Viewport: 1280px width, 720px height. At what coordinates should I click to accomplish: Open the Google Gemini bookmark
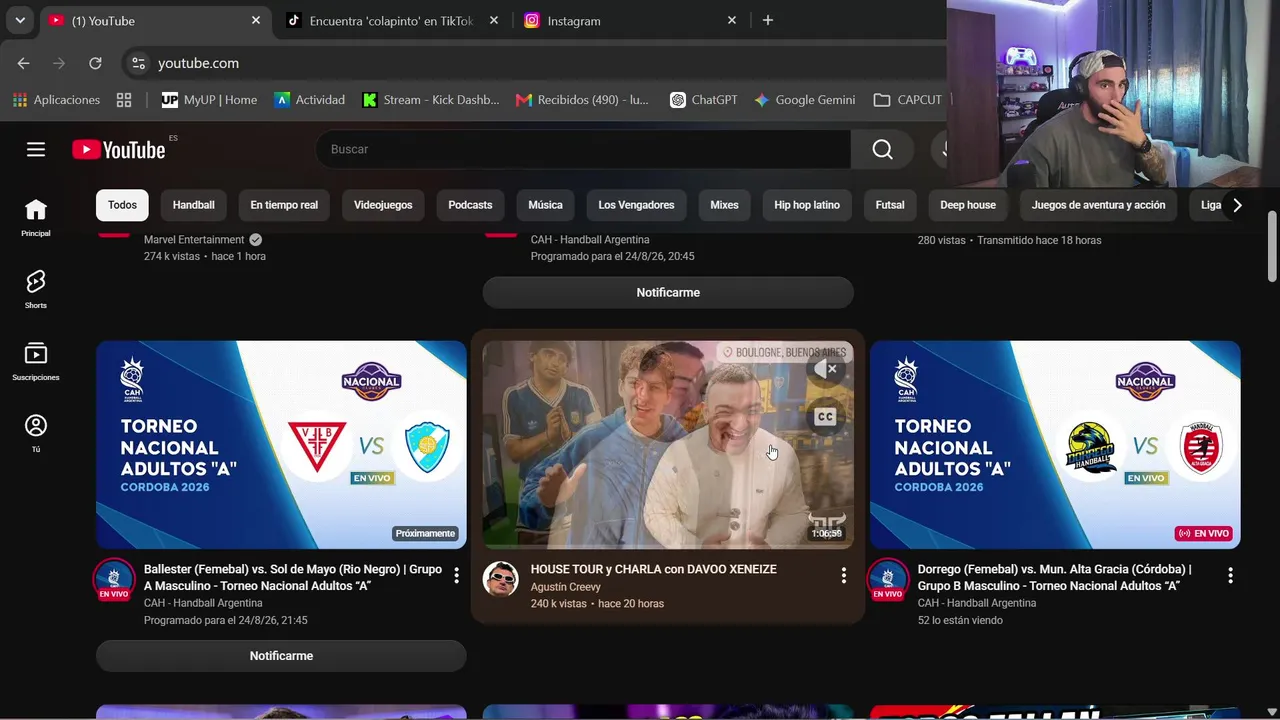point(805,100)
